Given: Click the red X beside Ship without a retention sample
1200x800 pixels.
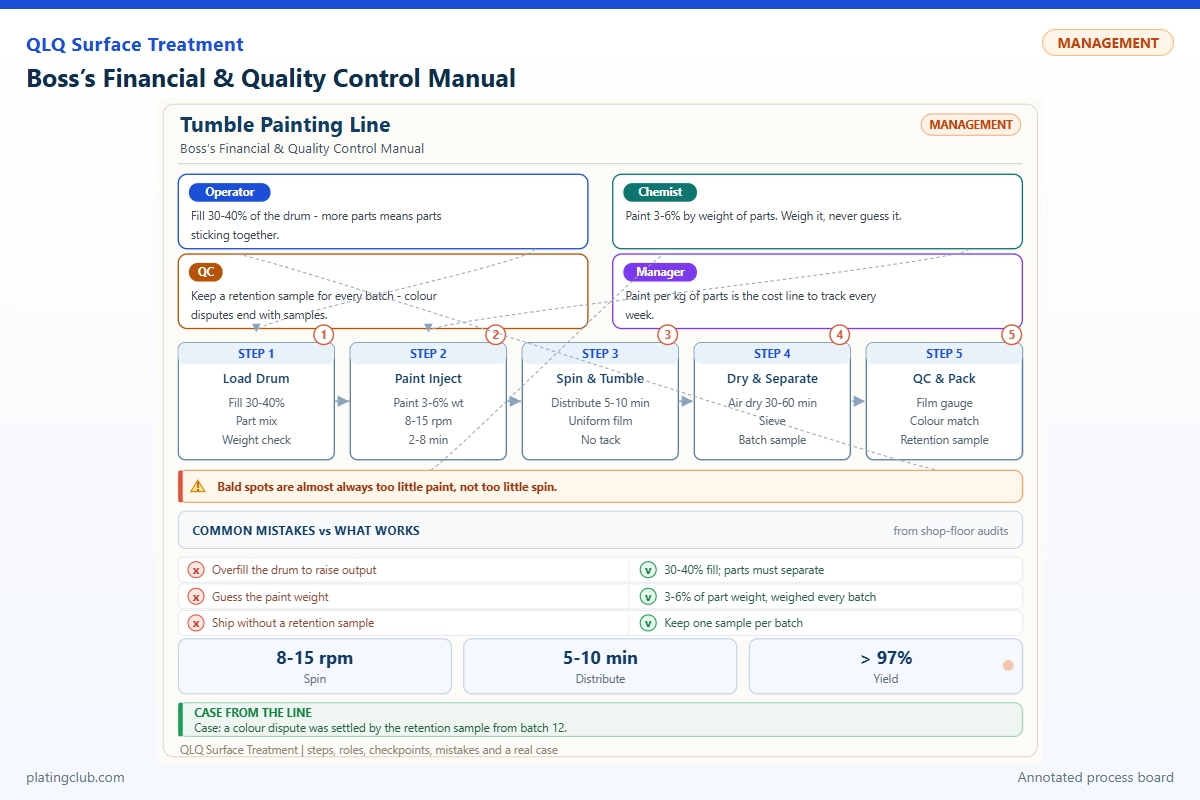Looking at the screenshot, I should click(197, 623).
